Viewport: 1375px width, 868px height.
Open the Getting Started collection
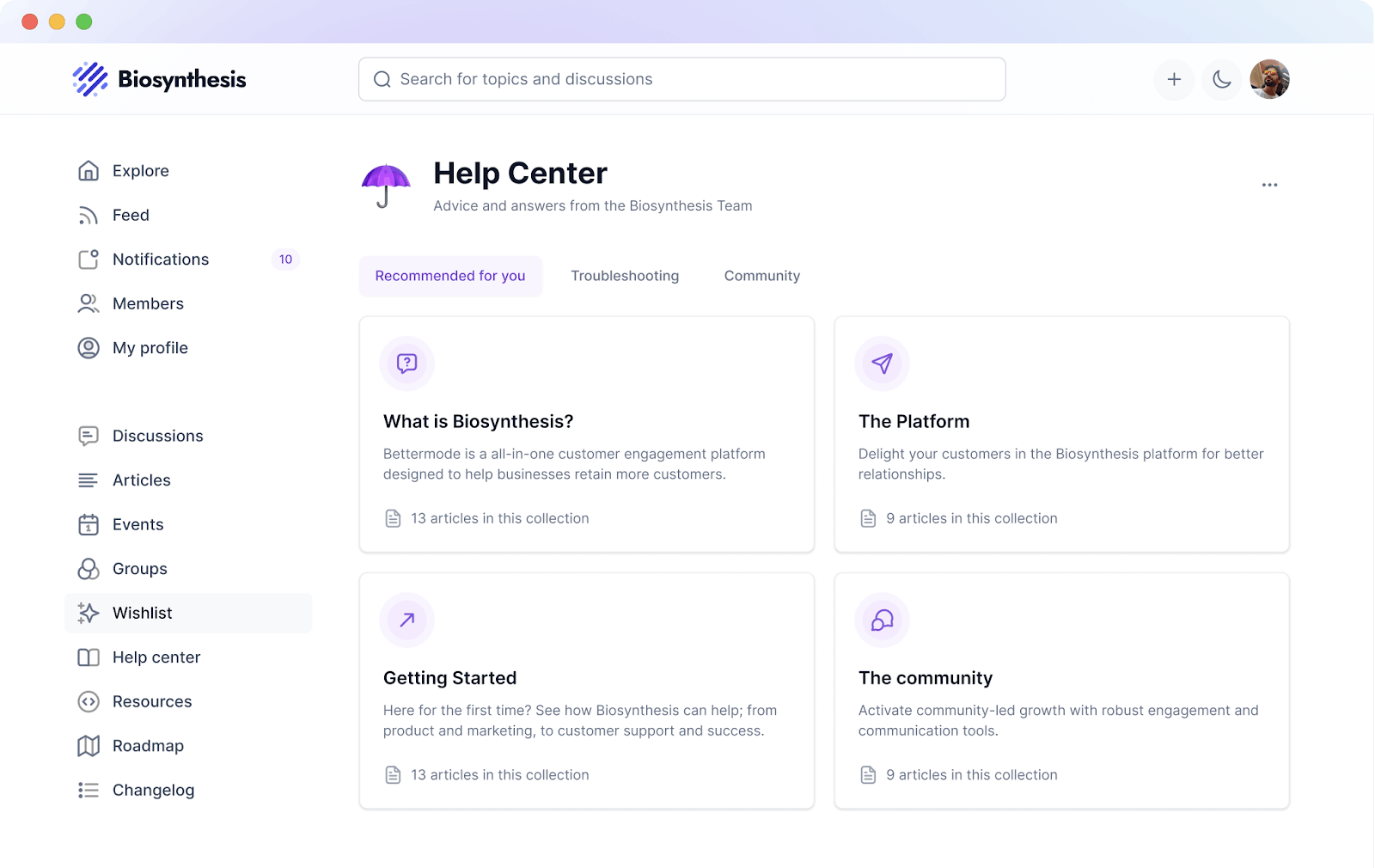point(587,691)
